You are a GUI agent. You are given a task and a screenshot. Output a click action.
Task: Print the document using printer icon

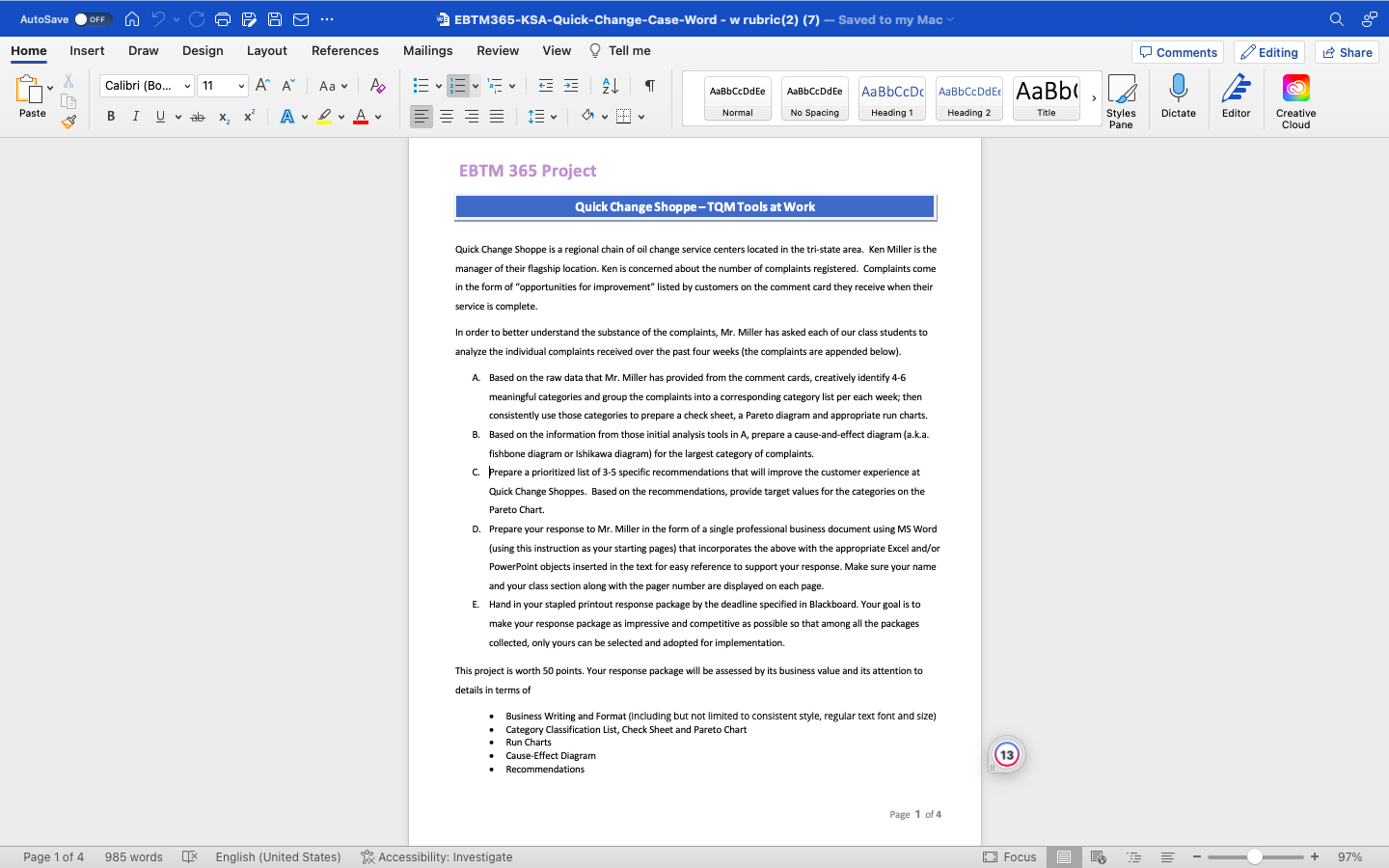click(223, 19)
